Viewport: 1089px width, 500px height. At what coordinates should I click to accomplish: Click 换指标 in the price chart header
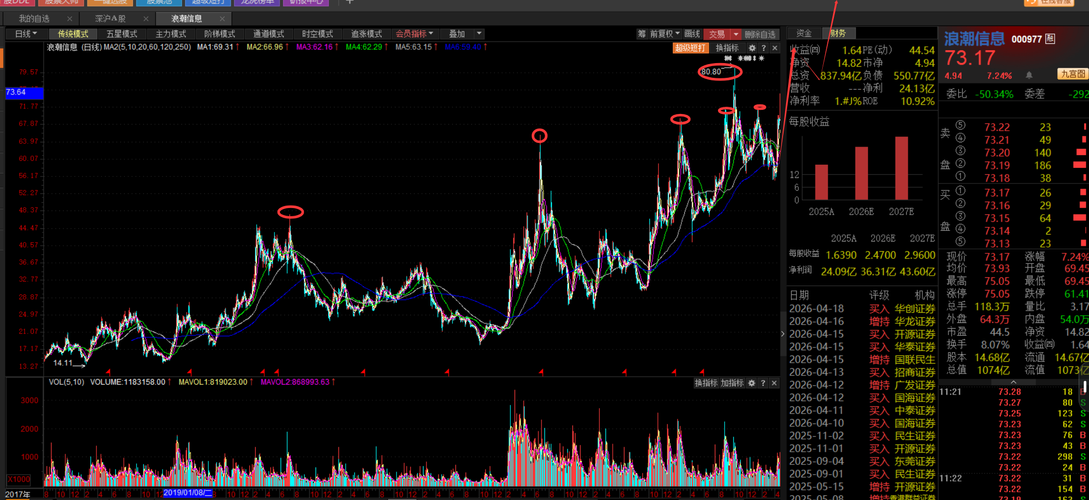point(726,48)
